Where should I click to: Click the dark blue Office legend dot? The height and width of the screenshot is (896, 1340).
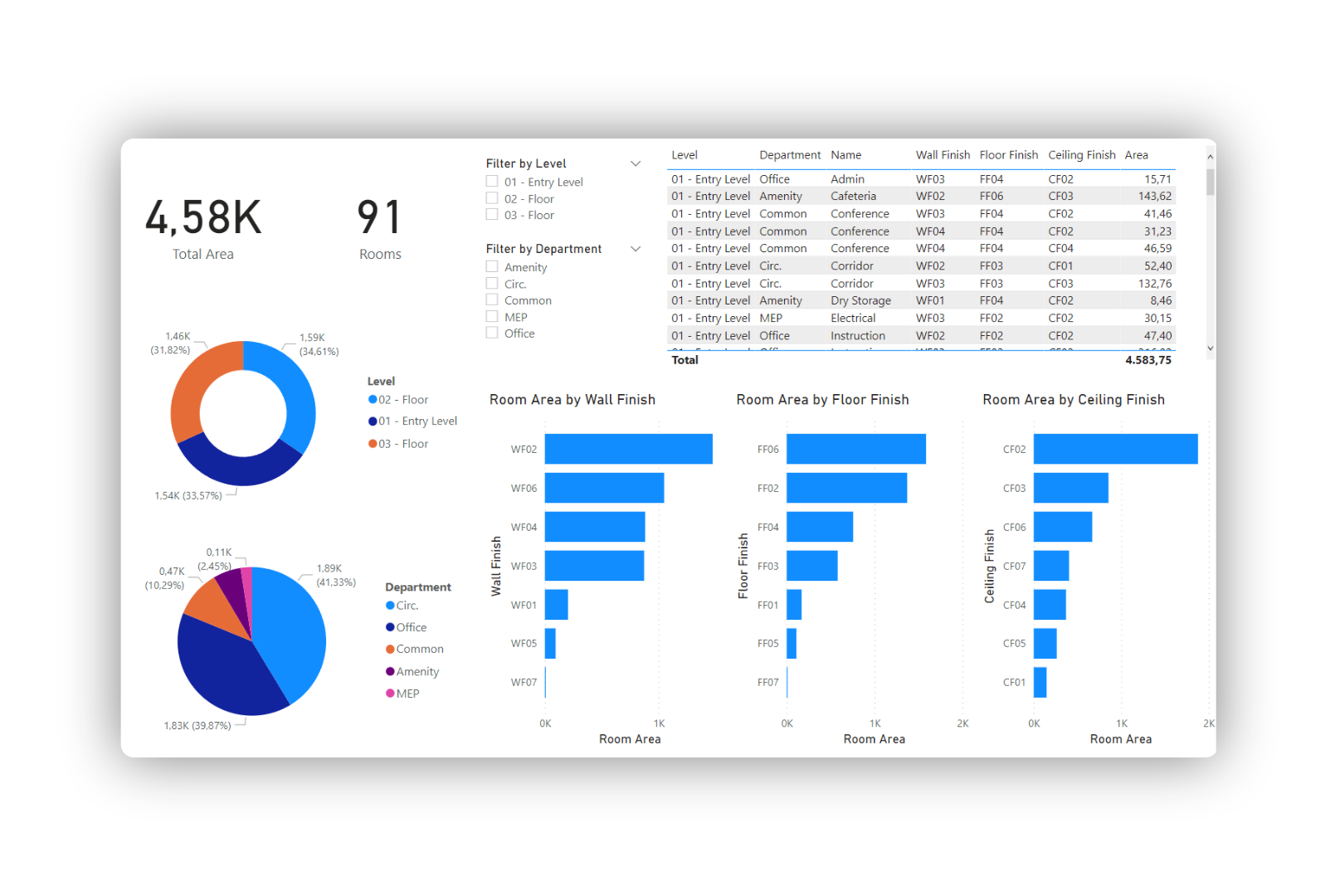click(390, 627)
